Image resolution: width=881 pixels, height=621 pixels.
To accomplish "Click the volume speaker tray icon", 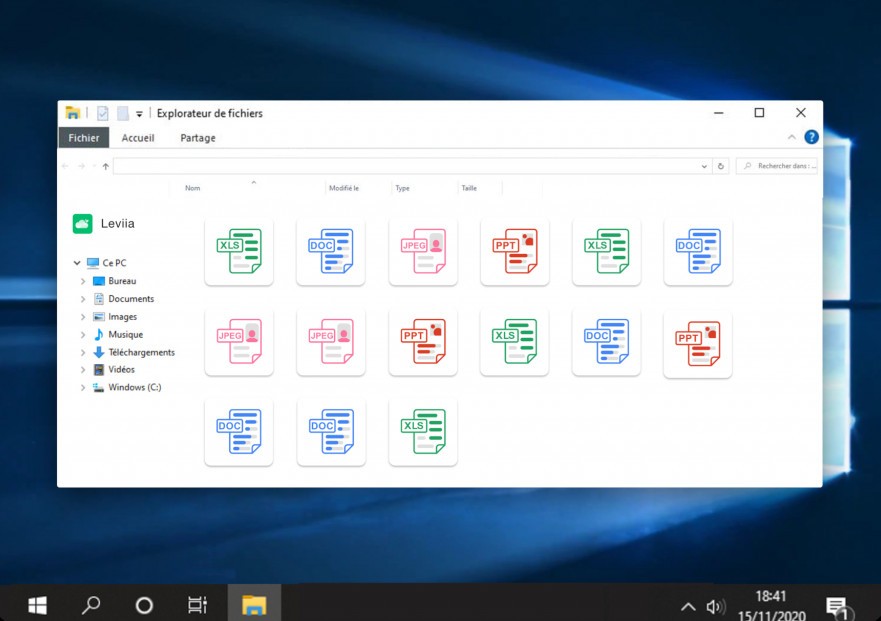I will click(x=716, y=607).
